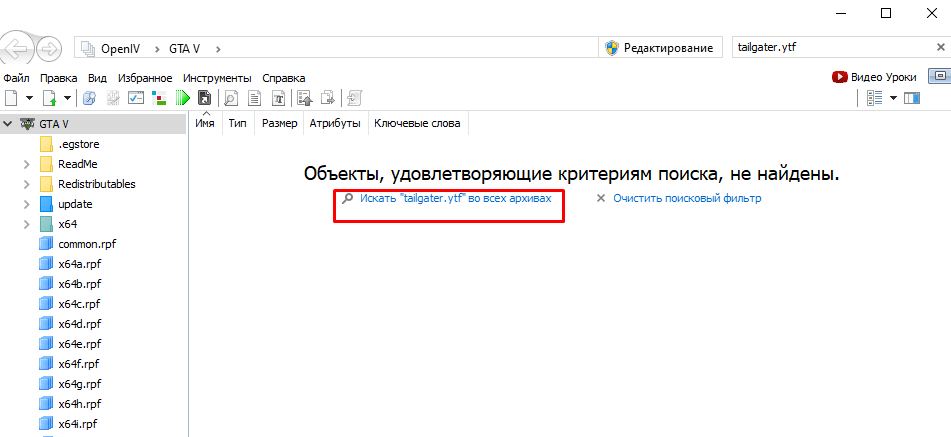Screen dimensions: 951x437
Task: Expand the x64 folder node
Action: tap(27, 224)
